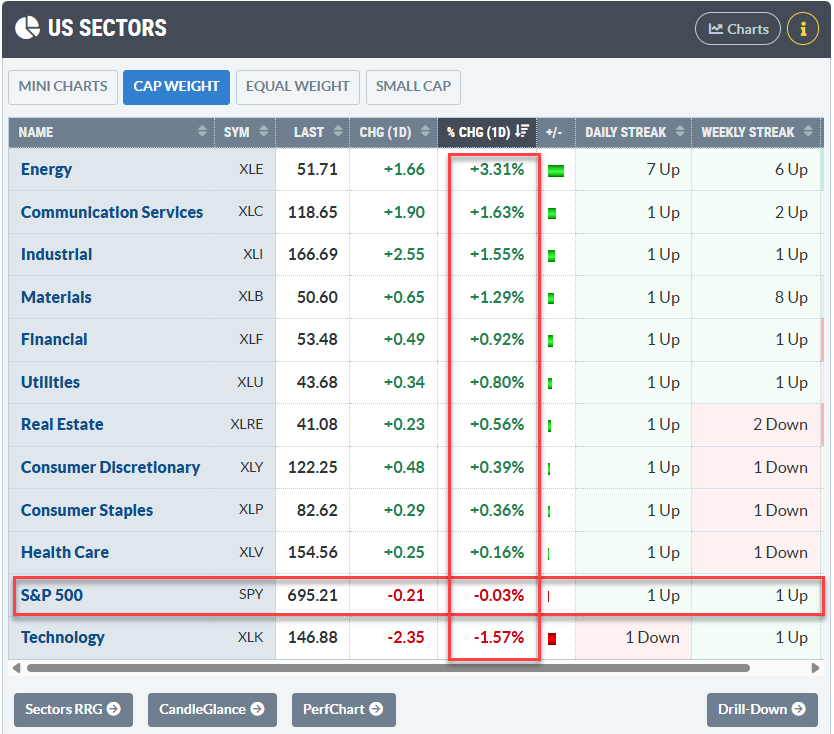
Task: Sort by the Last column arrows
Action: [x=338, y=131]
